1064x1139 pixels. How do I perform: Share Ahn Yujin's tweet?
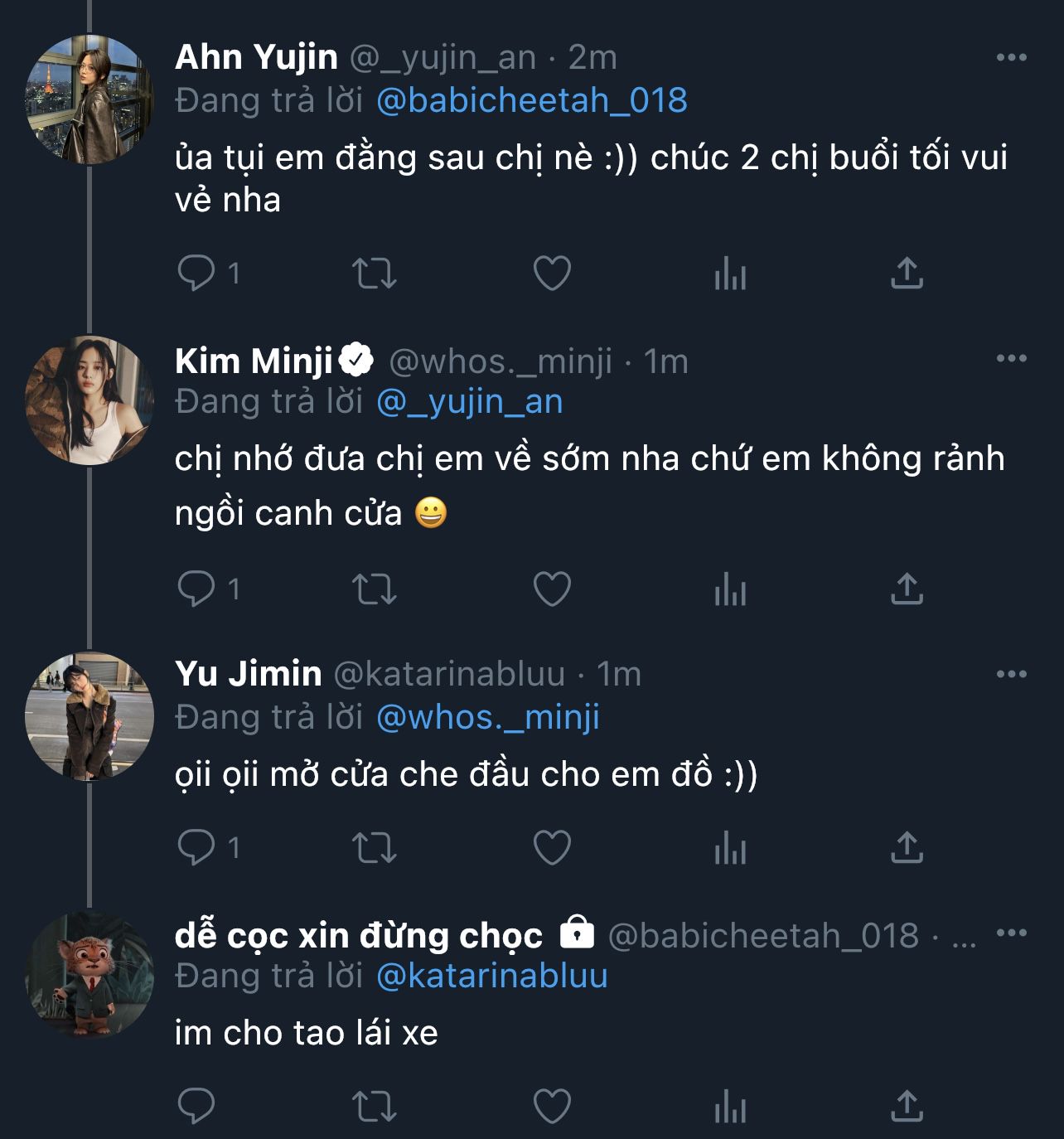point(907,273)
